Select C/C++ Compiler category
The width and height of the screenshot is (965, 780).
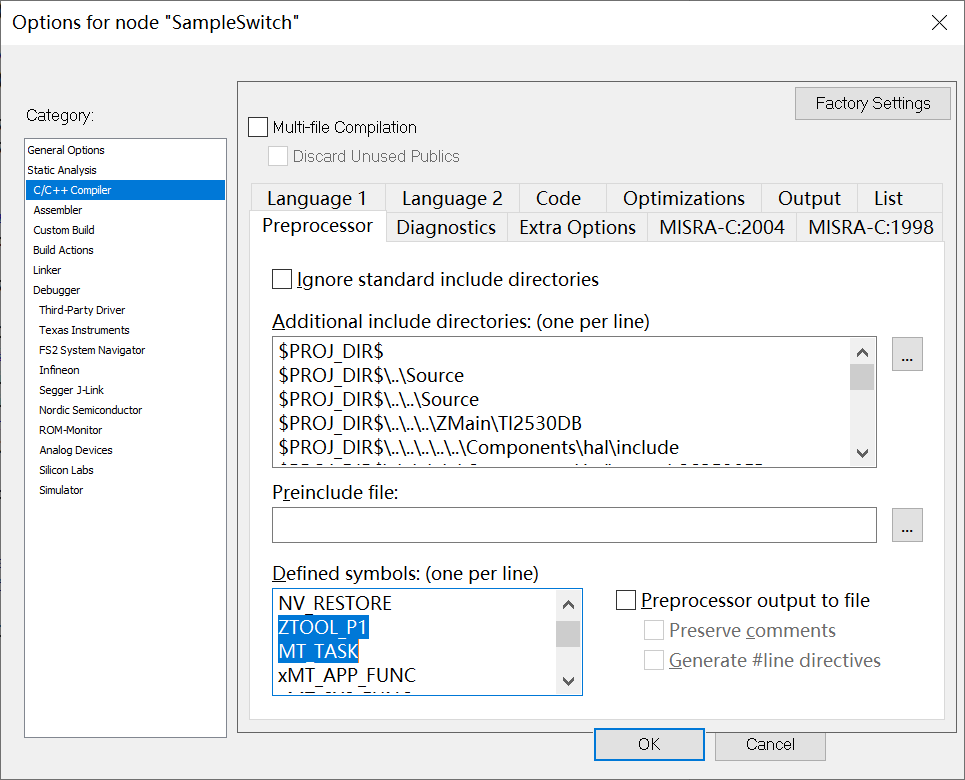click(x=126, y=190)
